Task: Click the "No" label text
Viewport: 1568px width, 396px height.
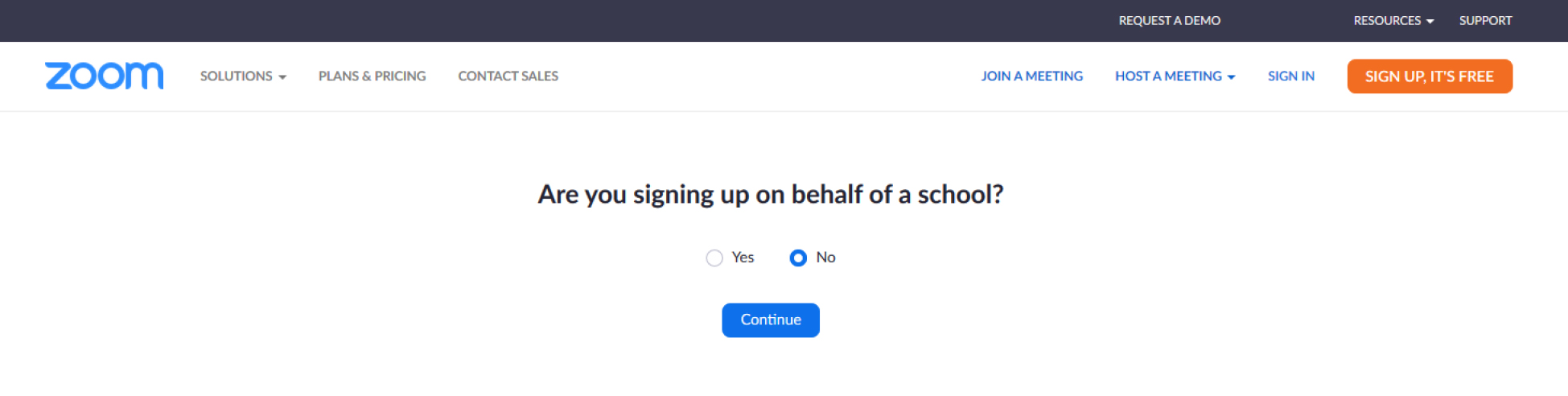Action: click(825, 258)
